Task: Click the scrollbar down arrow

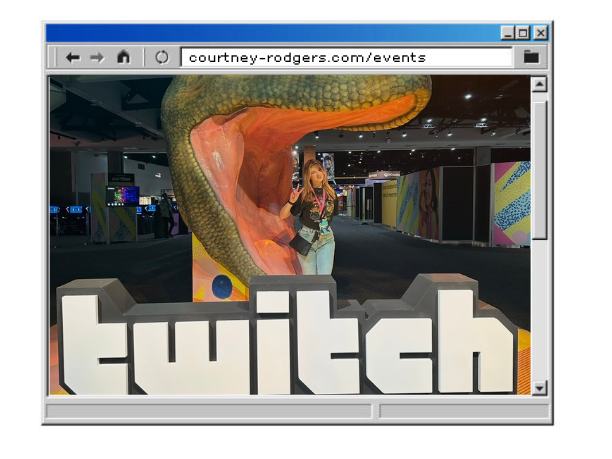Action: [539, 388]
